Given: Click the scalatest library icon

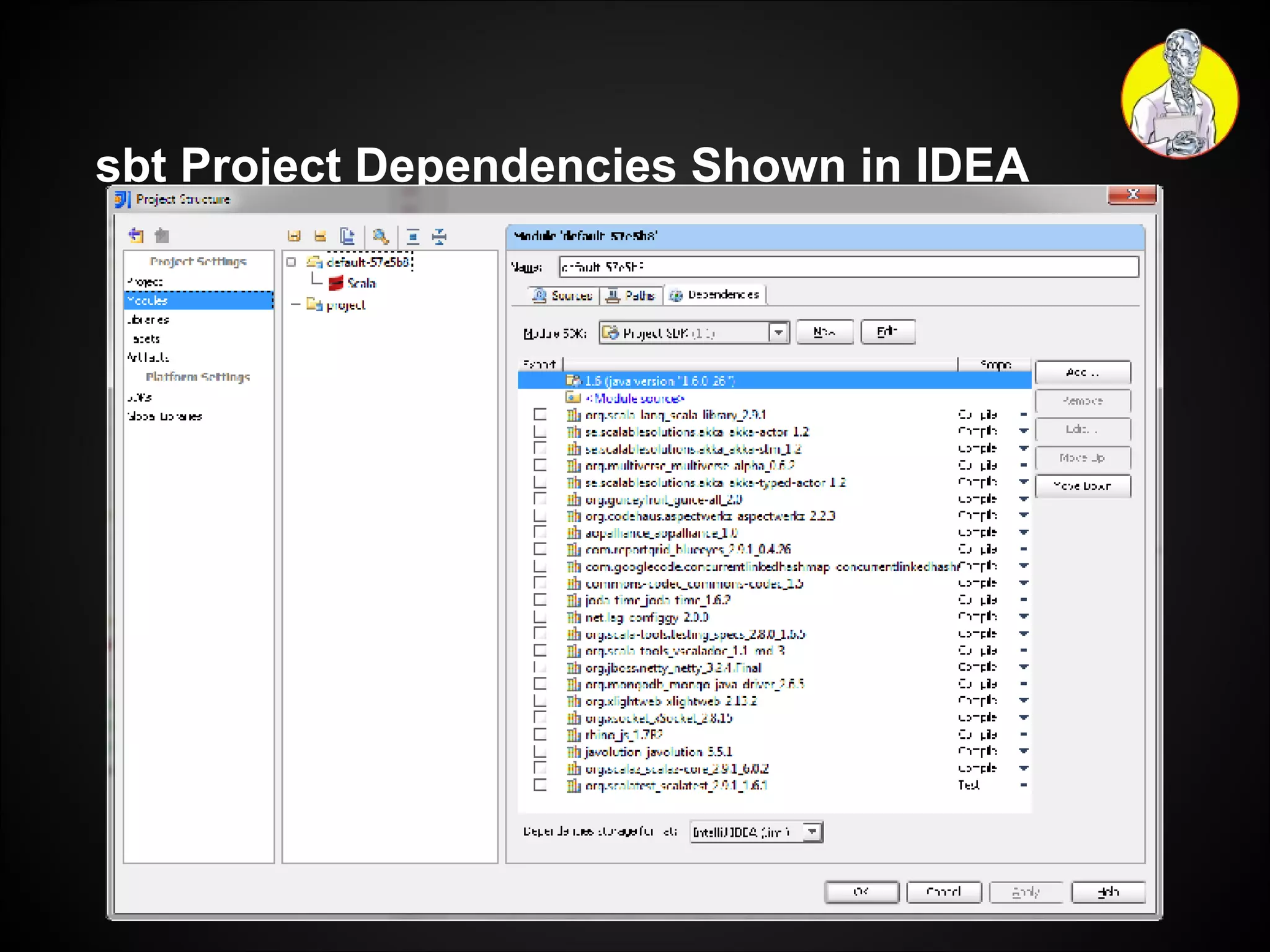Looking at the screenshot, I should click(574, 785).
